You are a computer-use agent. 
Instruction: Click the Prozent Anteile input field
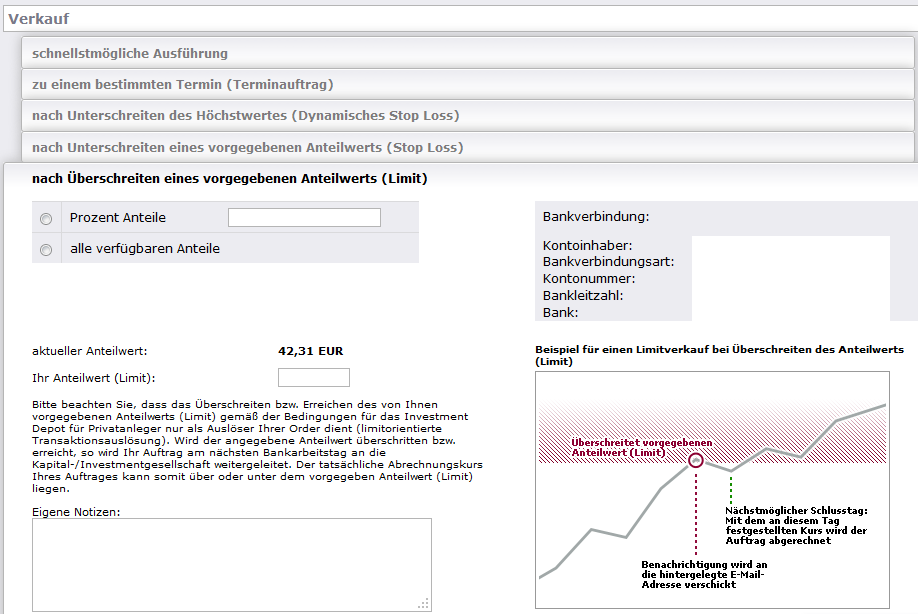(x=304, y=218)
